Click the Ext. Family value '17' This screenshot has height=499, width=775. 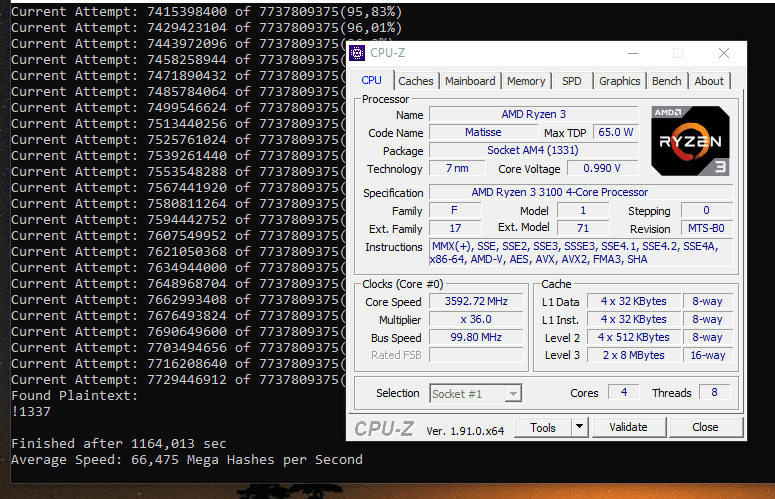[455, 228]
